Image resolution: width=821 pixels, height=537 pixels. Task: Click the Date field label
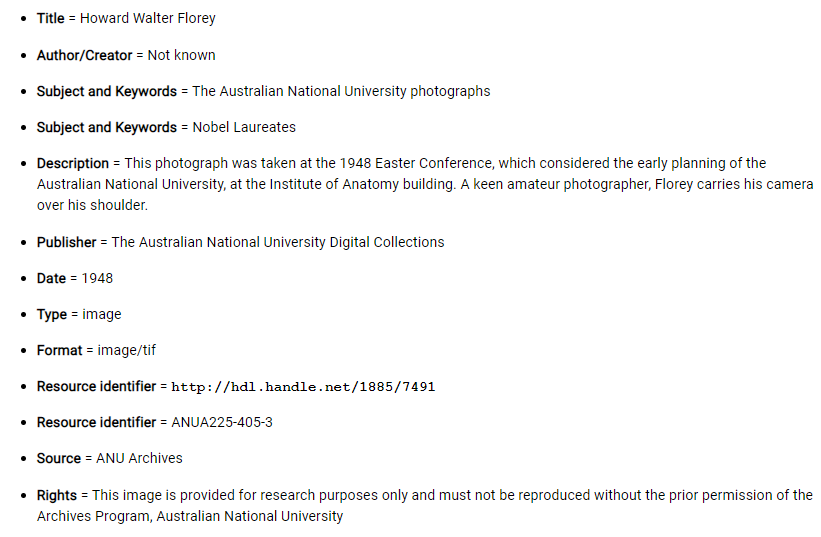[52, 278]
